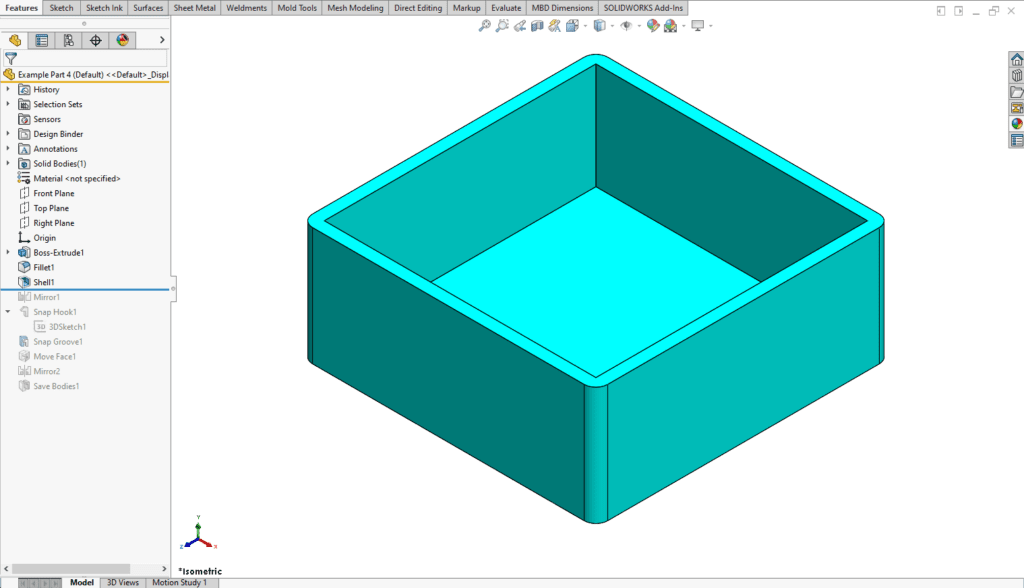This screenshot has width=1024, height=588.
Task: Click Edit Appearance icon in view toolbar
Action: (x=652, y=26)
